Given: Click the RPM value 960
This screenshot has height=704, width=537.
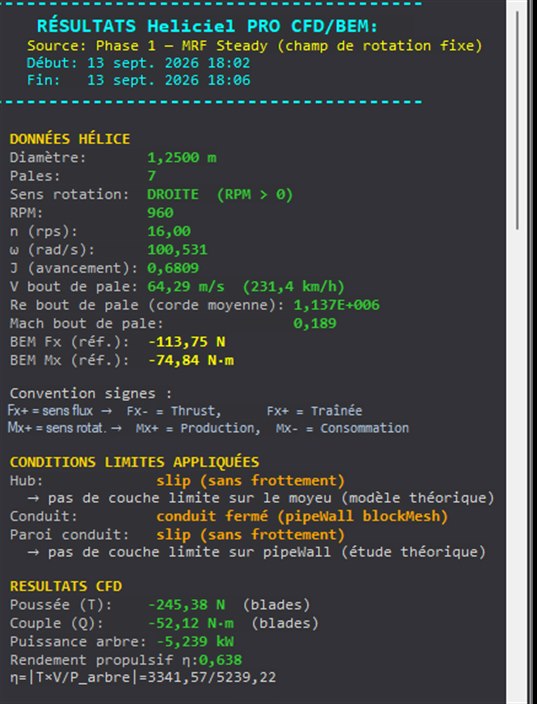Looking at the screenshot, I should click(160, 212).
